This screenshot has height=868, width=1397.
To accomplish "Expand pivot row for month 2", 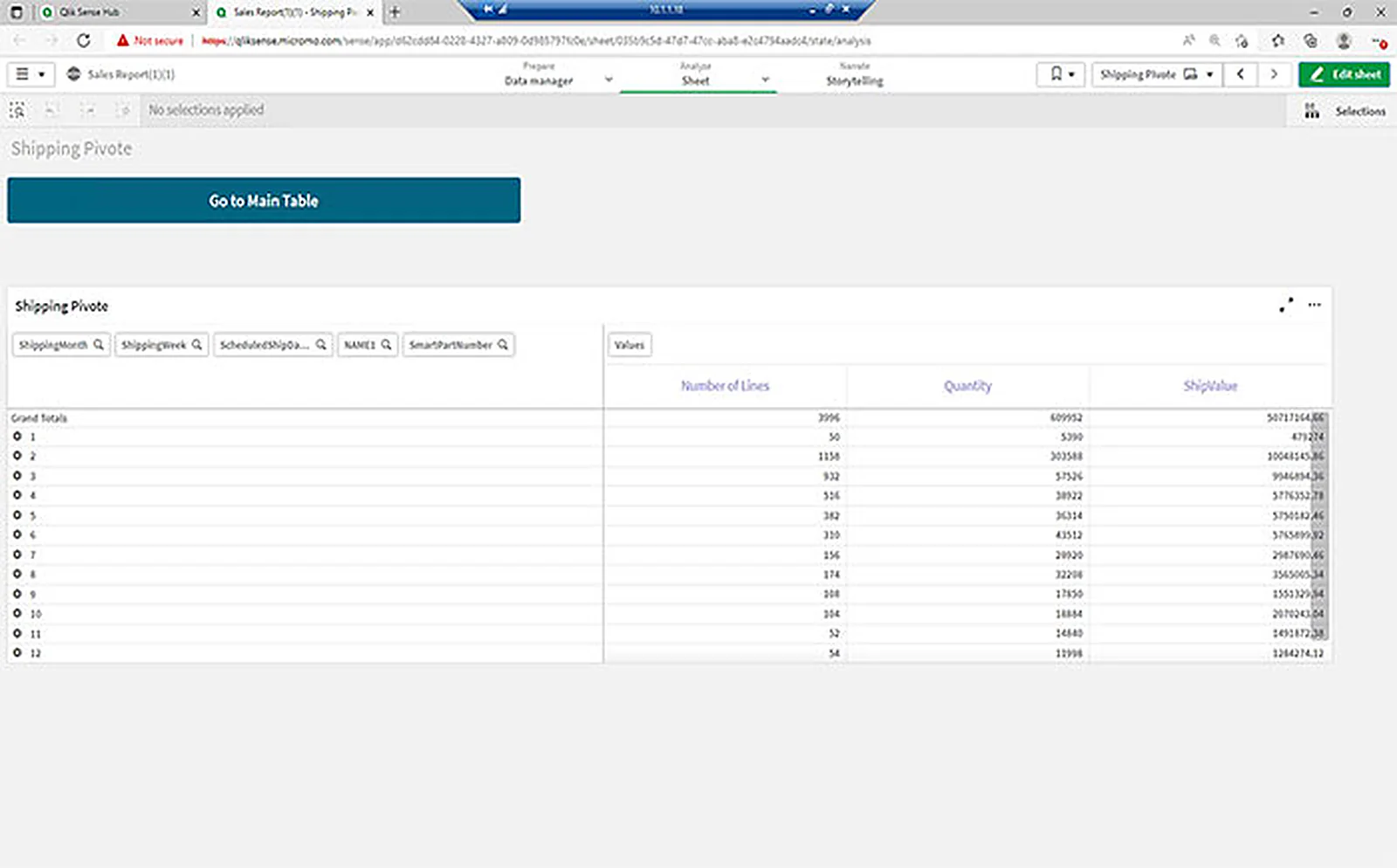I will click(x=17, y=456).
